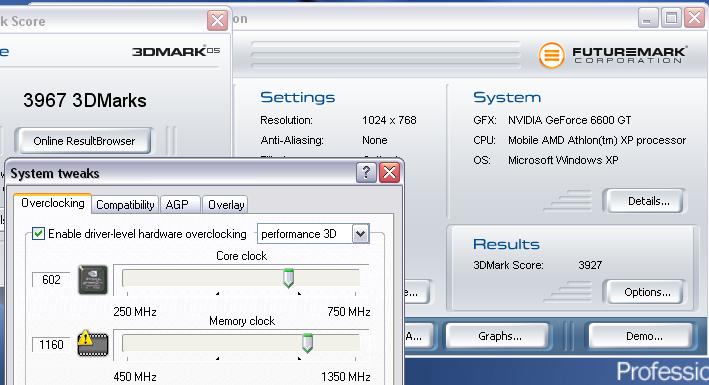
Task: Minimize the main 3DMark window
Action: 648,19
